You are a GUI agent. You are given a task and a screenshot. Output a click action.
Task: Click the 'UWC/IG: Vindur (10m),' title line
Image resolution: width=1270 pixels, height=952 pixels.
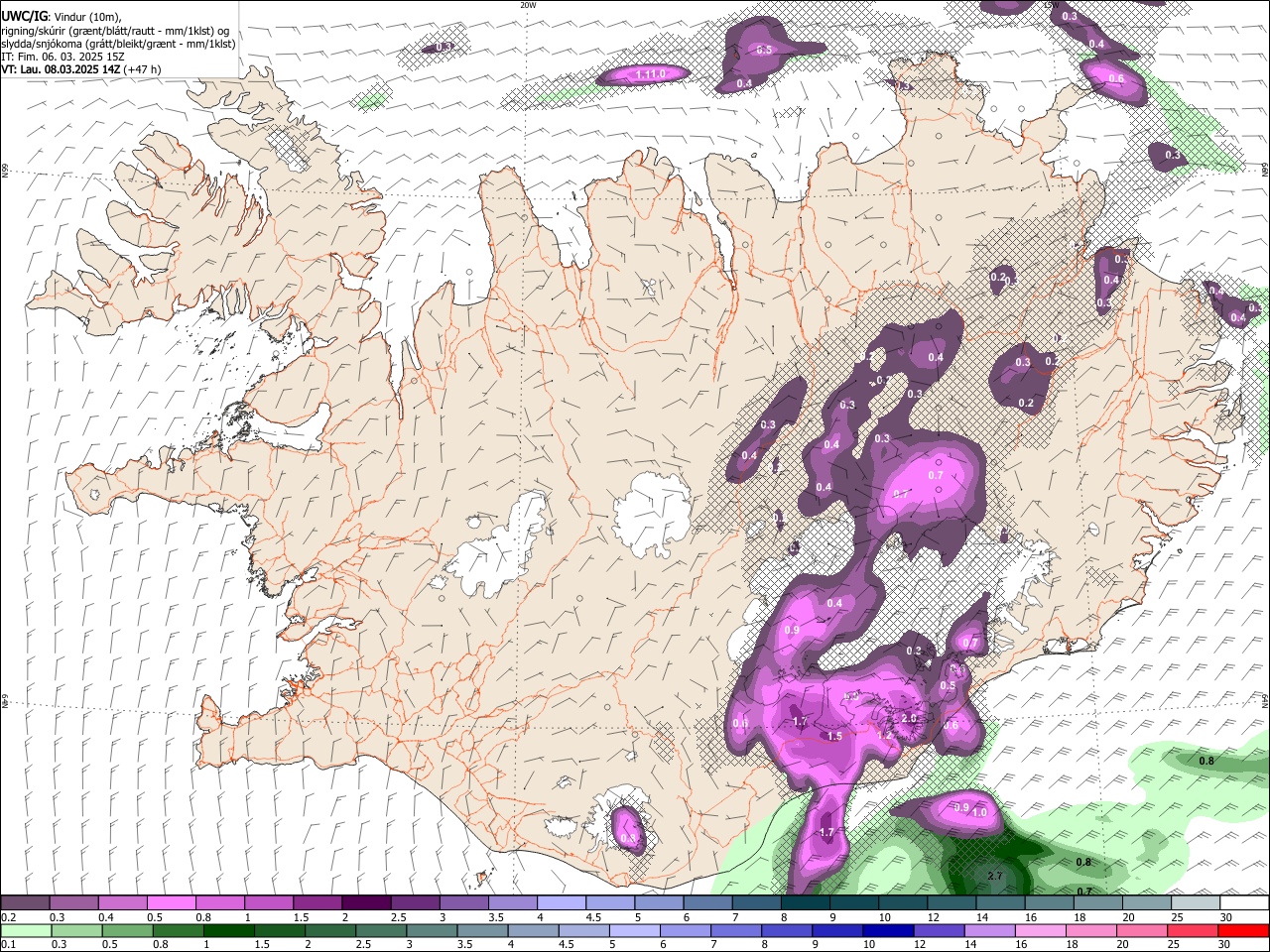pyautogui.click(x=61, y=17)
